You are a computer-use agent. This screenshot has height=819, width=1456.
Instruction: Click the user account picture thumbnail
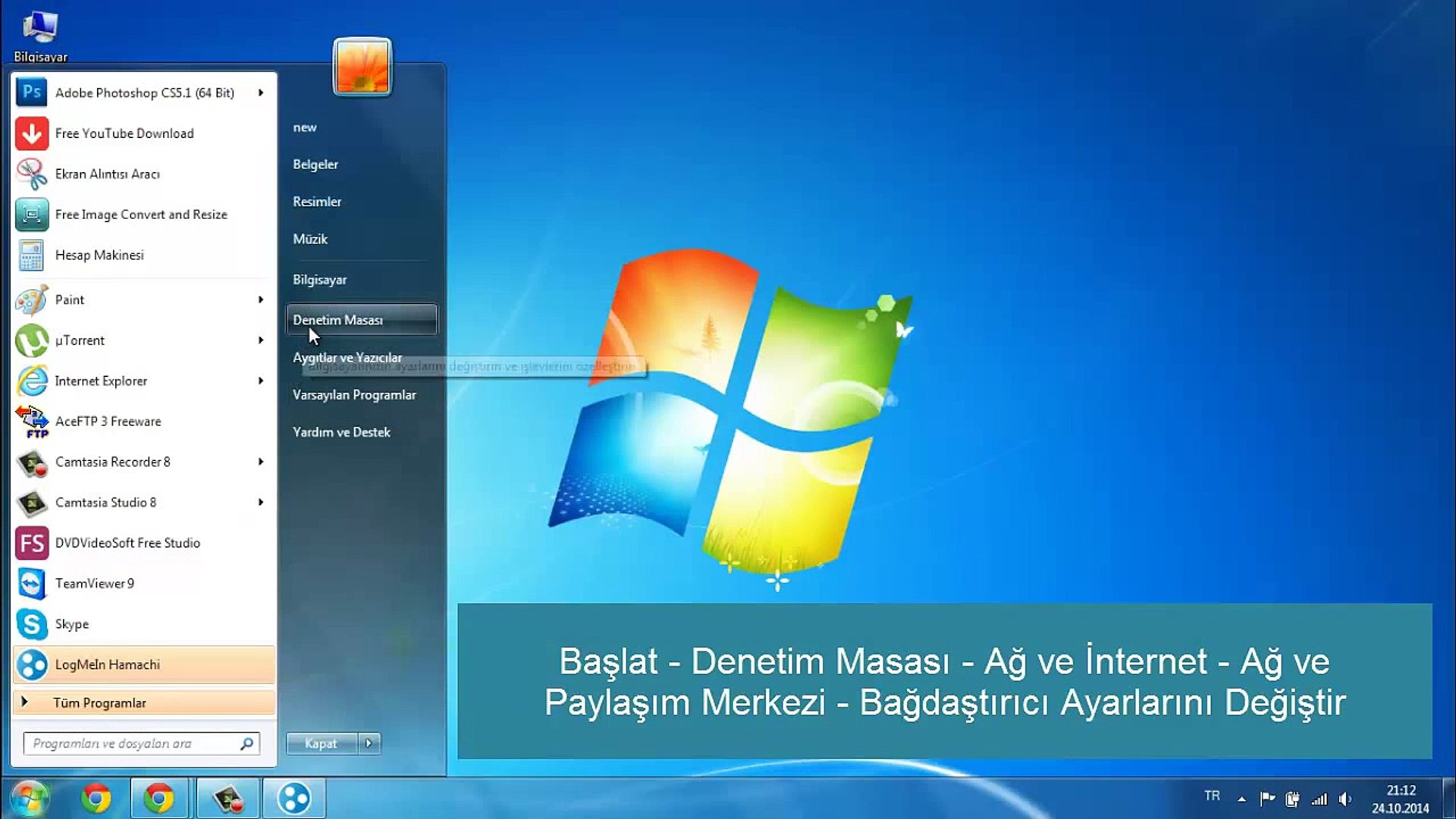click(362, 67)
